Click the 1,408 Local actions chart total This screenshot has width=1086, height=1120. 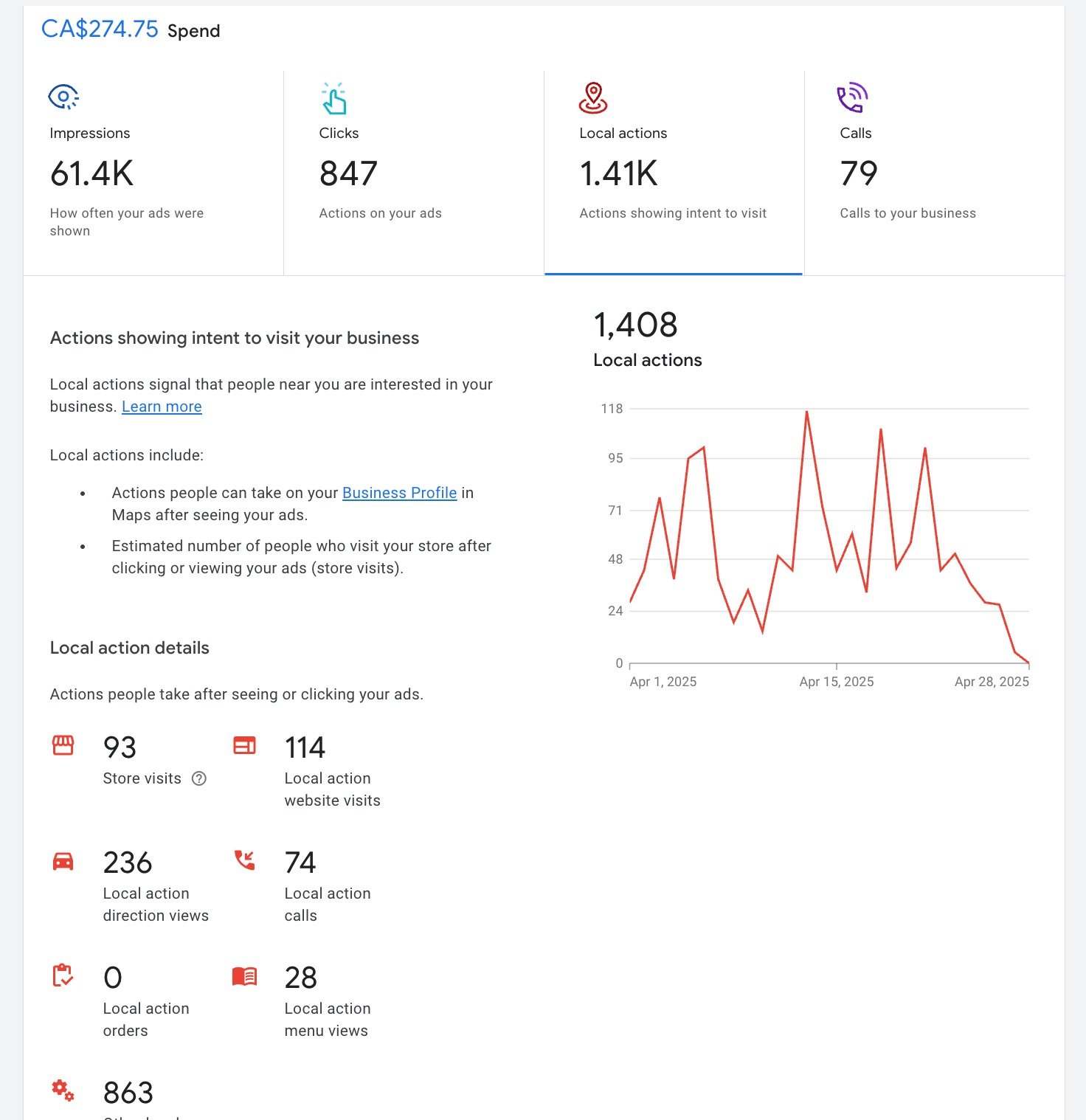[635, 325]
